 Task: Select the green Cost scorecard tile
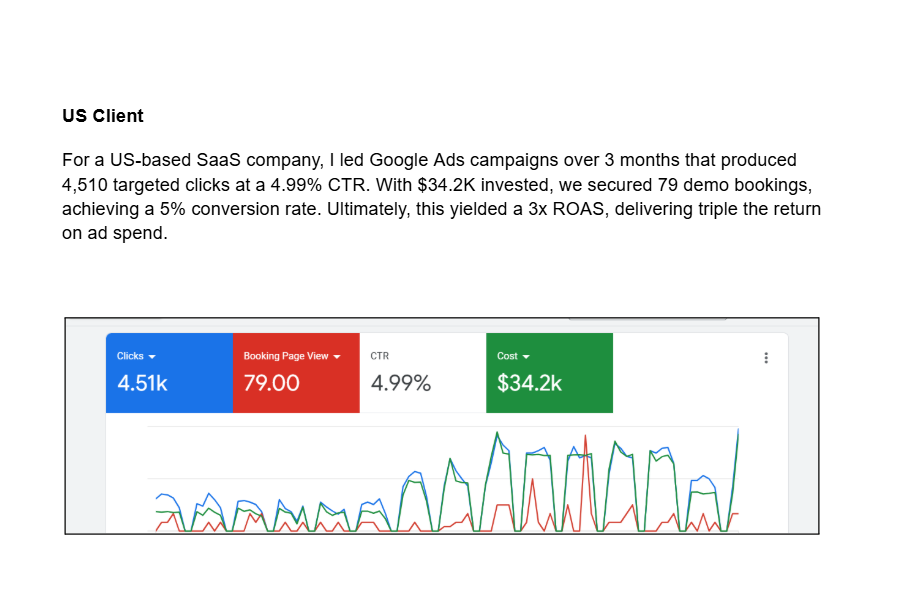[x=550, y=373]
